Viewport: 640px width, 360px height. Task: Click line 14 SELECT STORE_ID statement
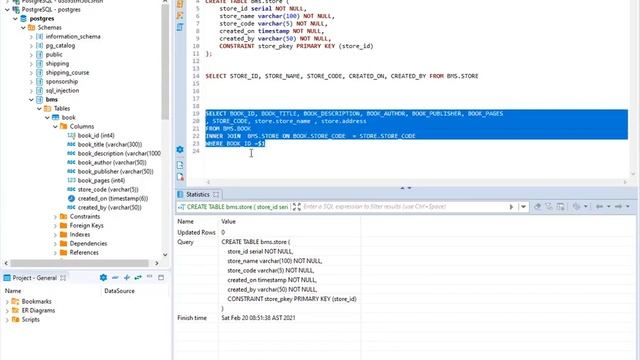pos(342,76)
